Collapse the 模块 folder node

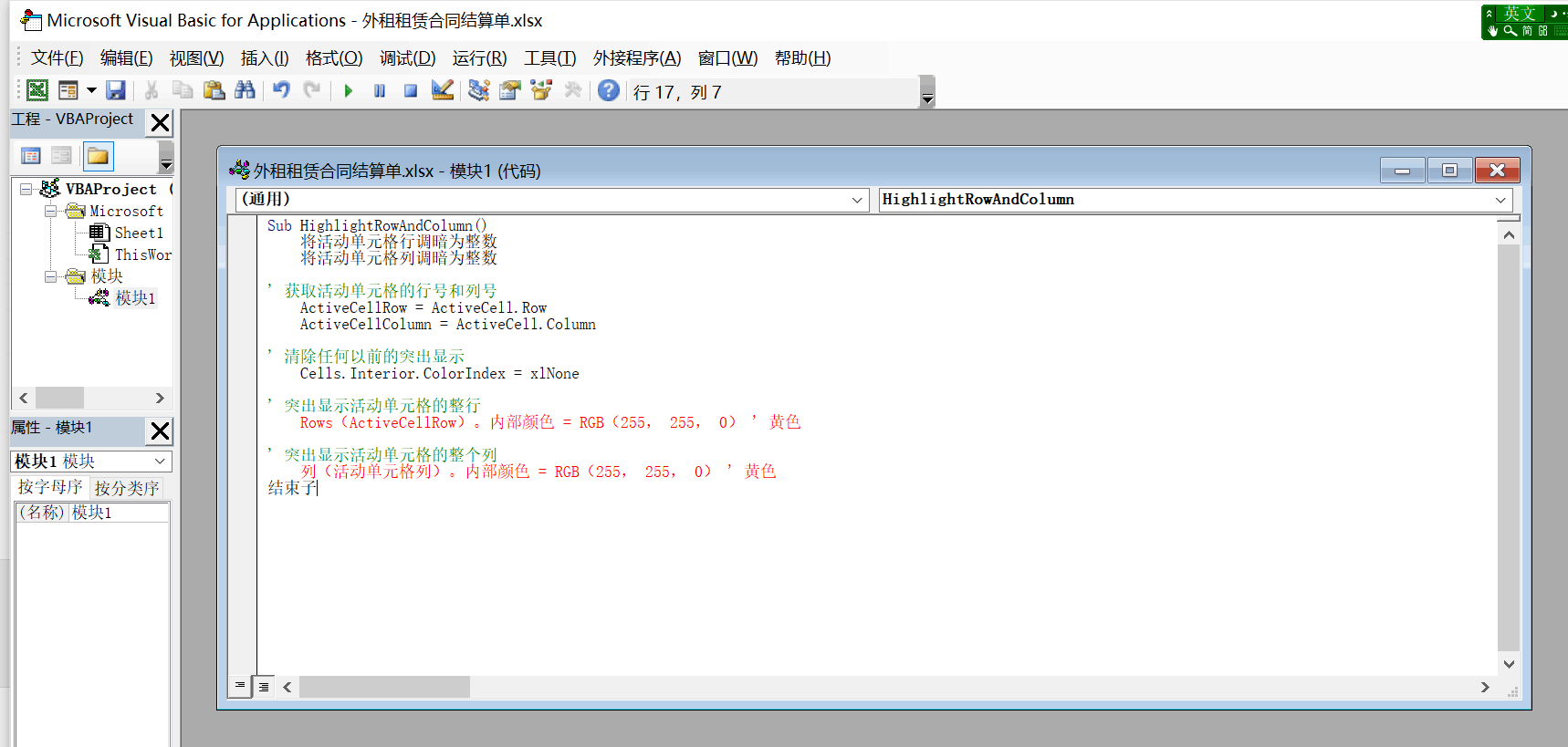(x=51, y=276)
